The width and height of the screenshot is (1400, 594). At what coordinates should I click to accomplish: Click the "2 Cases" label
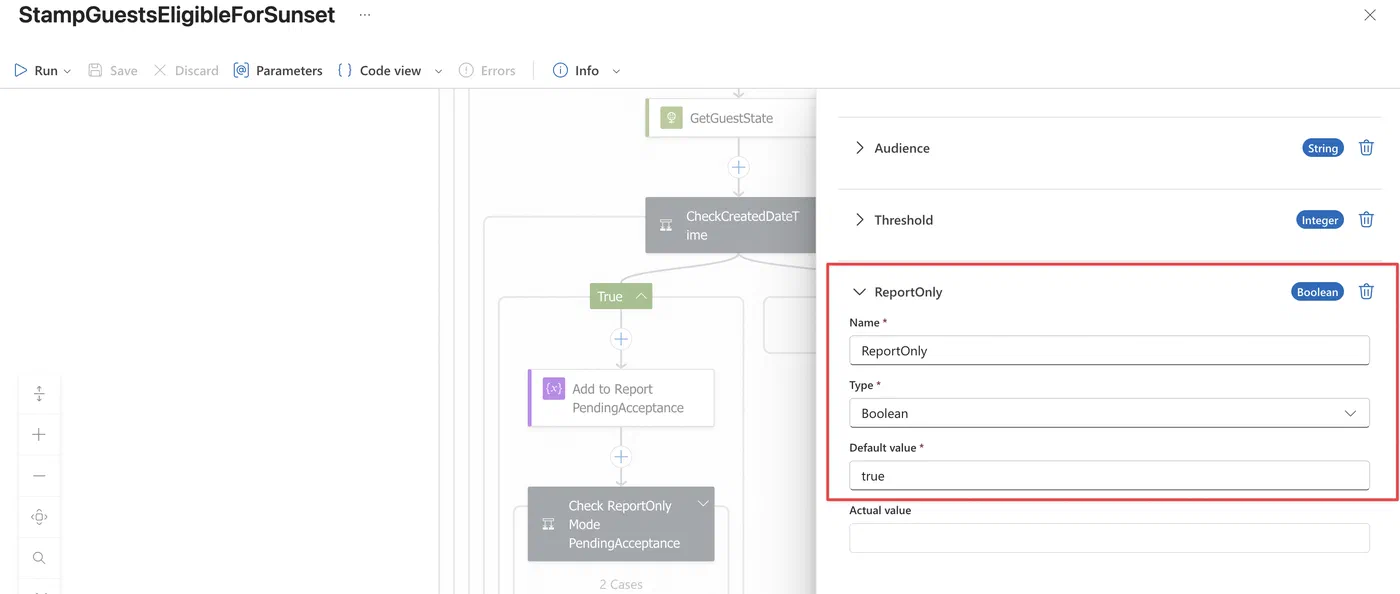pyautogui.click(x=620, y=584)
